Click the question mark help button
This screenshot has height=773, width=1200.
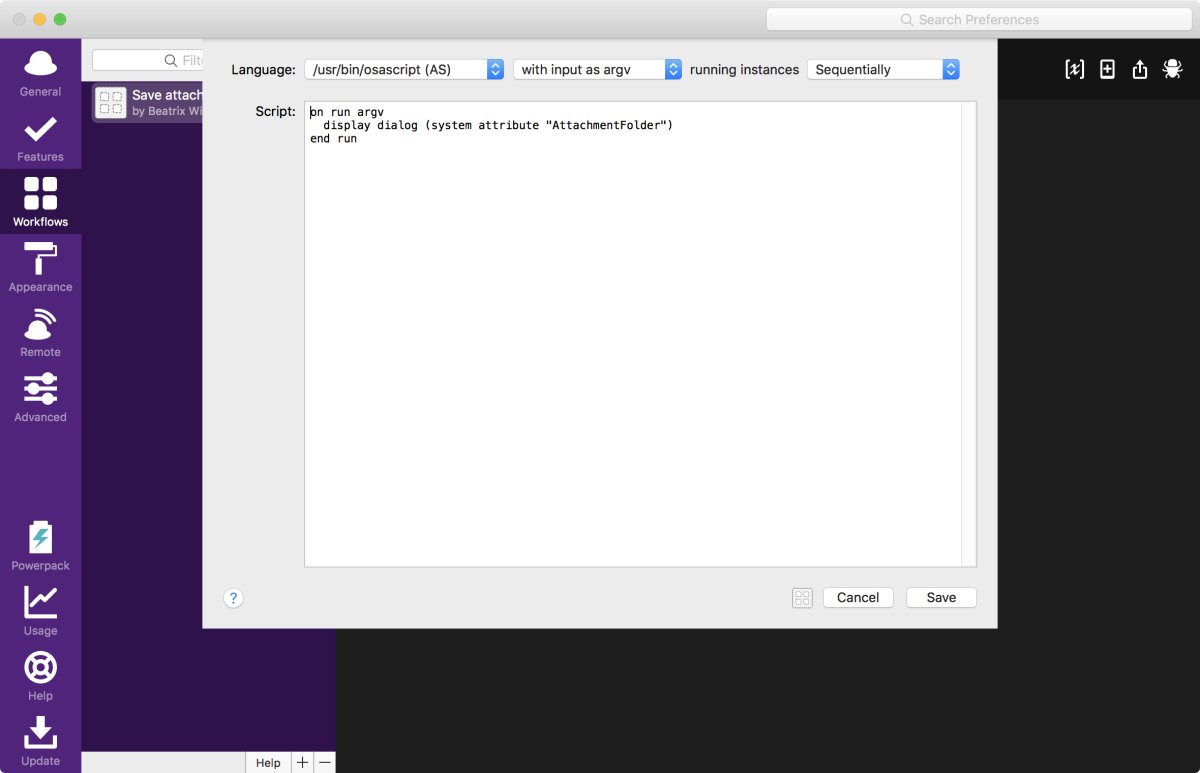233,598
